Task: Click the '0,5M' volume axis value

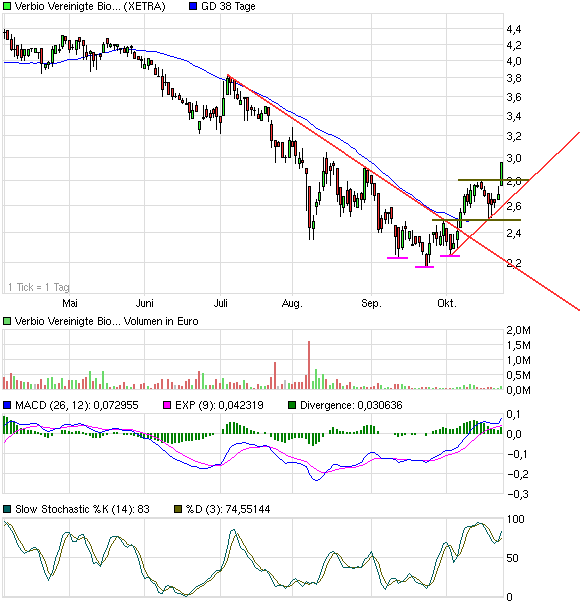Action: tap(519, 375)
